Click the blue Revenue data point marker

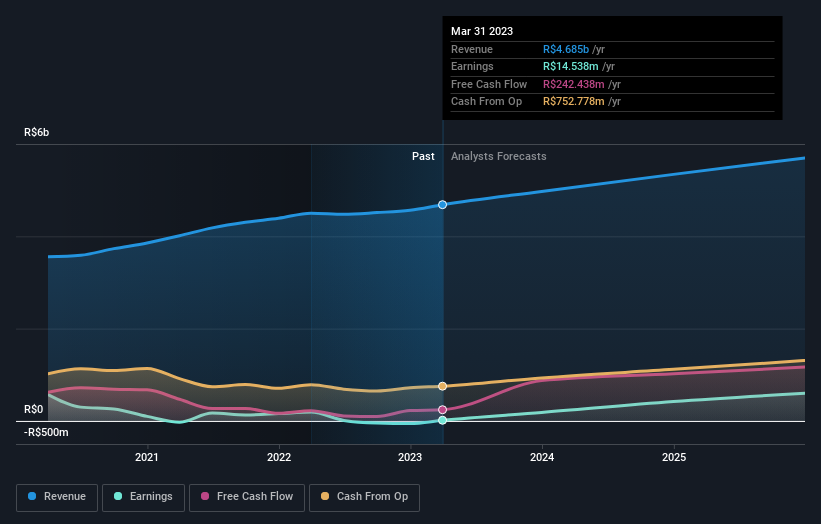442,205
